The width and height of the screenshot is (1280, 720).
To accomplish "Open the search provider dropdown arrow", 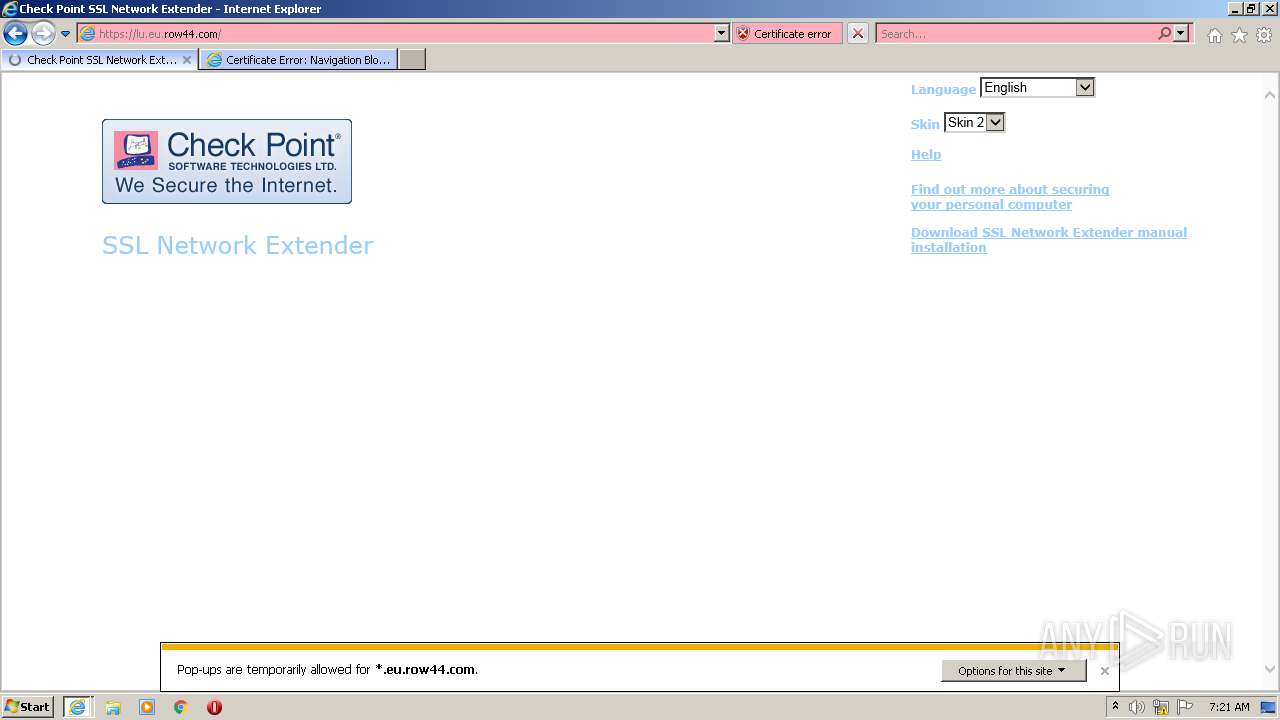I will click(1181, 33).
